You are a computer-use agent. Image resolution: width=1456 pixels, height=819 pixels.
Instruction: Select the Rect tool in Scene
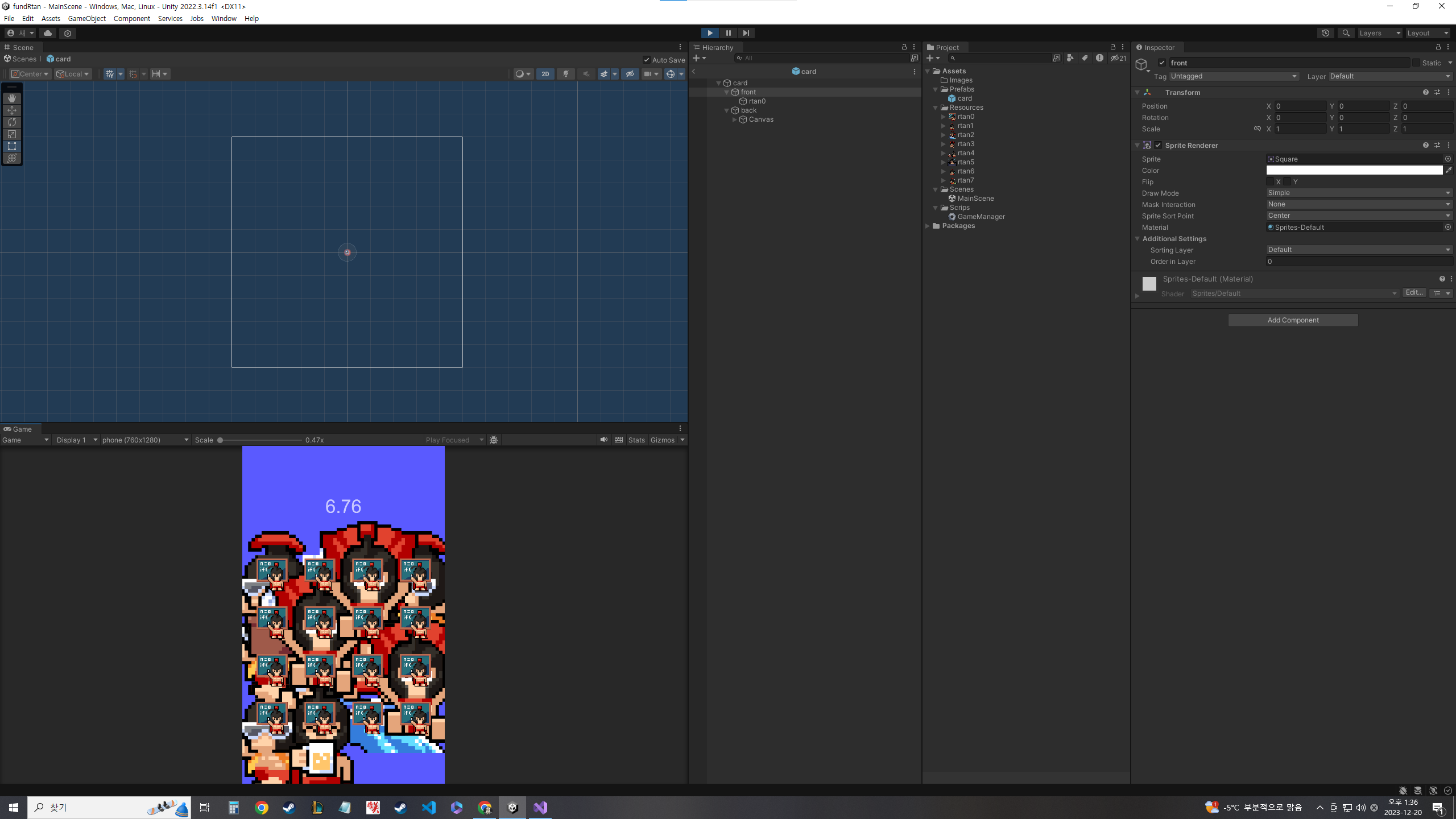(12, 146)
